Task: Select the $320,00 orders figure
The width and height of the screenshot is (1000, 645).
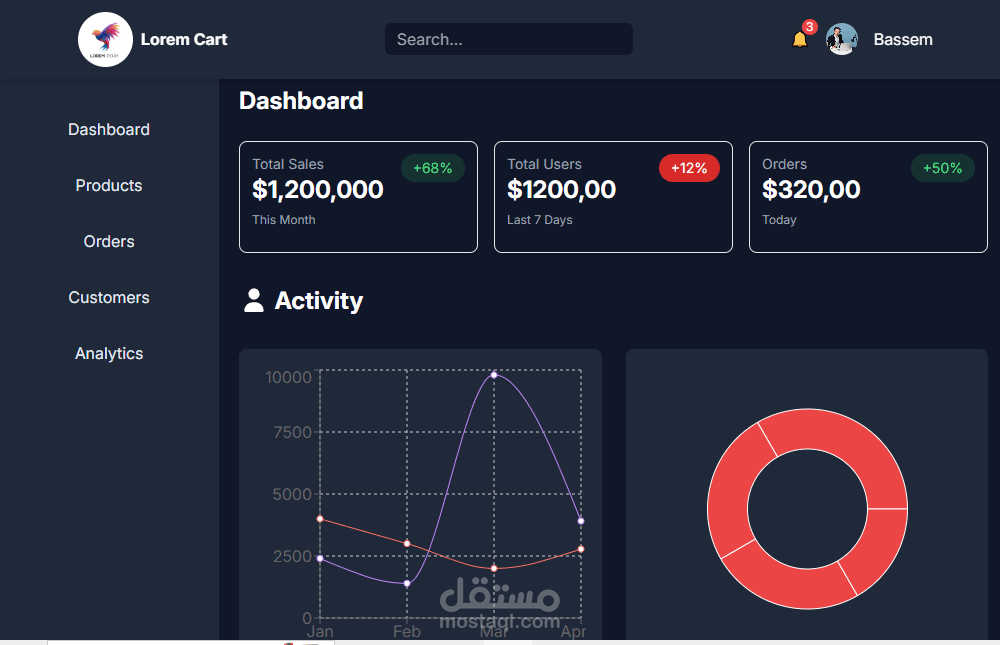Action: tap(811, 189)
